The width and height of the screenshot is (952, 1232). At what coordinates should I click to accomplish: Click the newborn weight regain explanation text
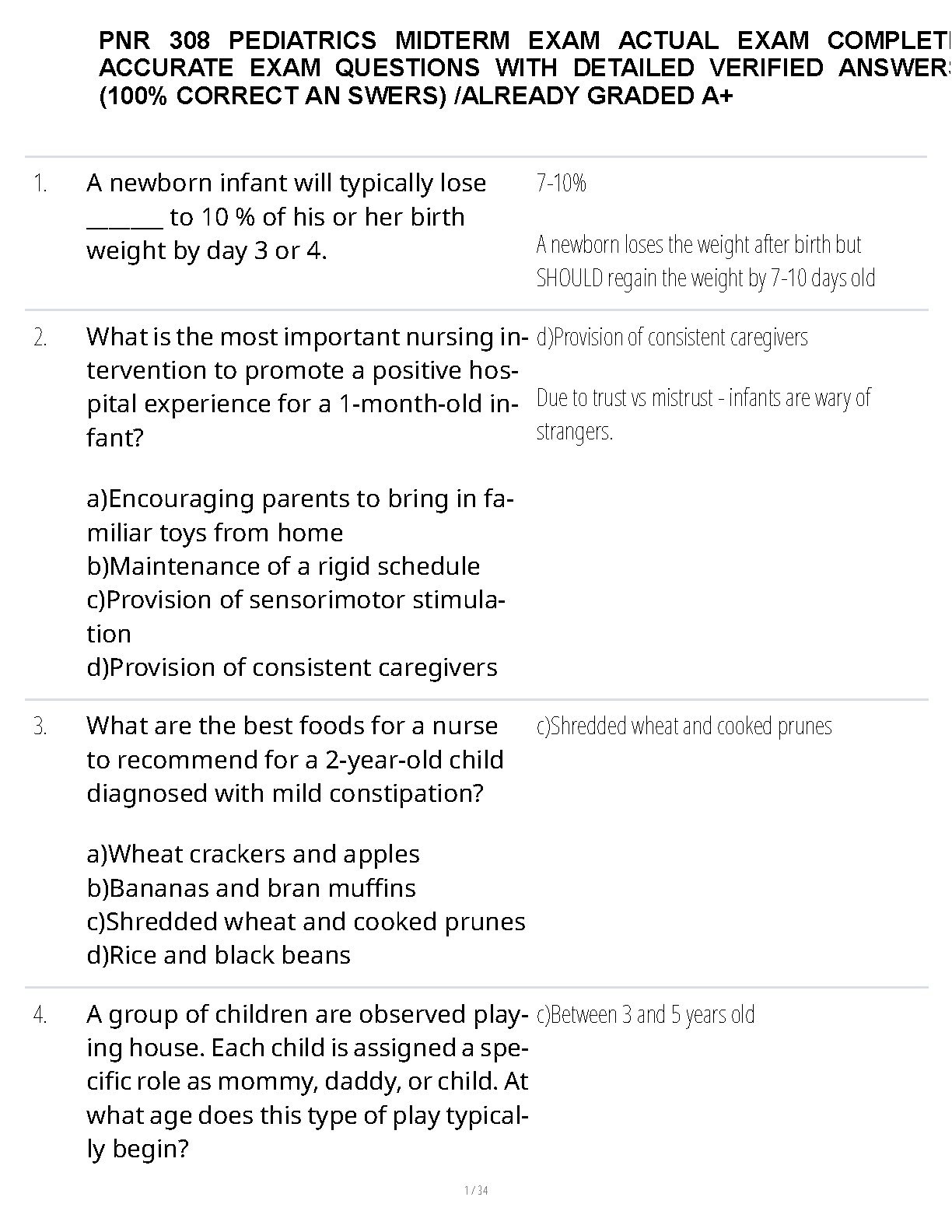705,261
